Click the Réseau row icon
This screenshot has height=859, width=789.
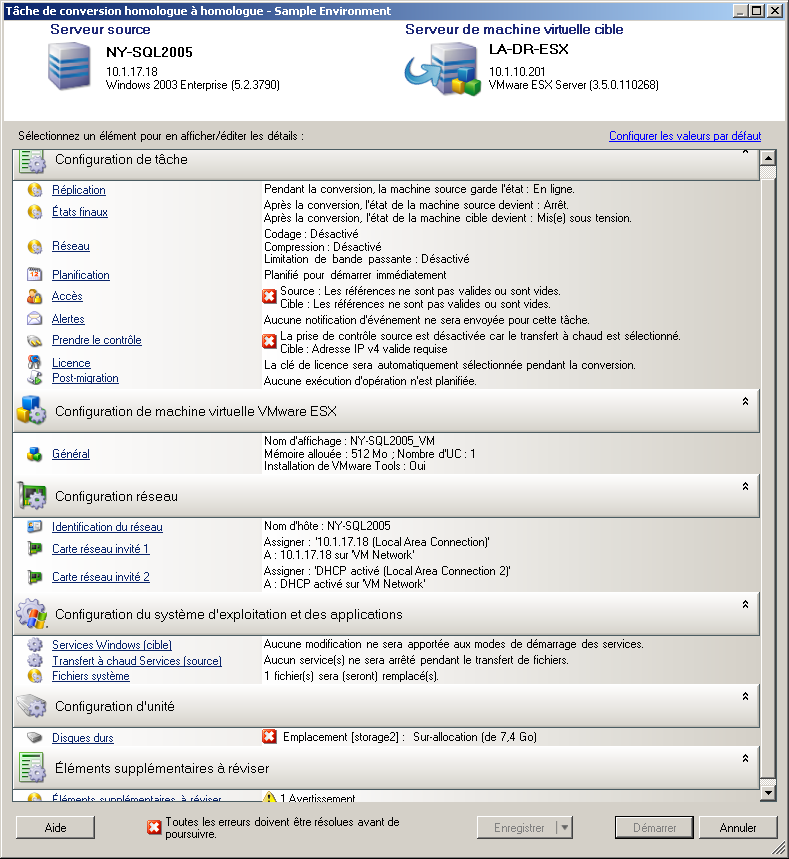click(35, 247)
